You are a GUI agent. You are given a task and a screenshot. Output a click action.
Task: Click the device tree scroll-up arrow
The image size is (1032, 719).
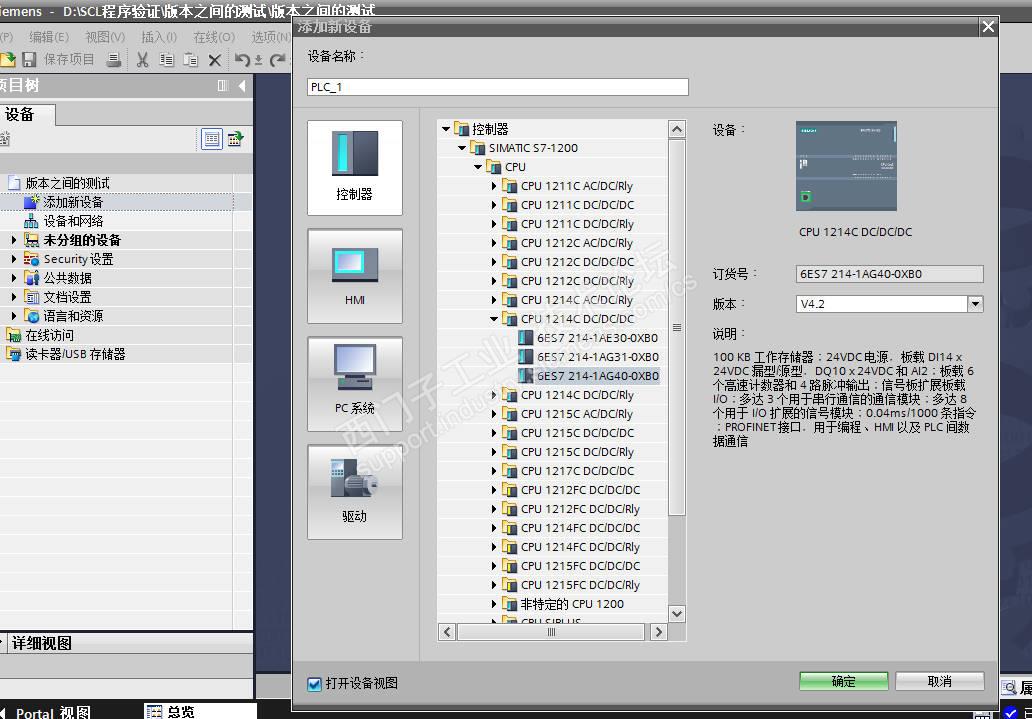tap(677, 129)
